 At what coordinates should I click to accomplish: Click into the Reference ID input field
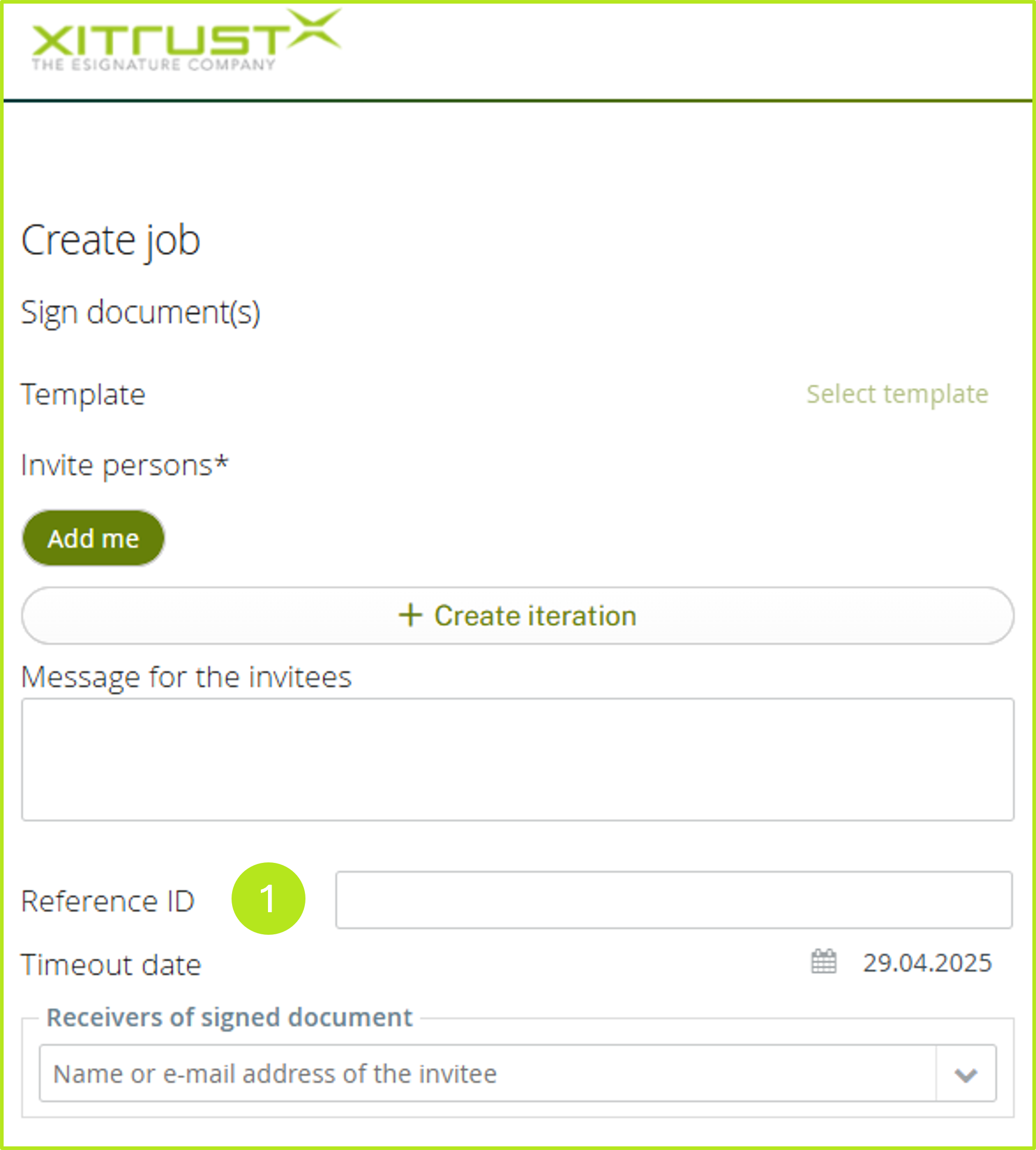(673, 899)
